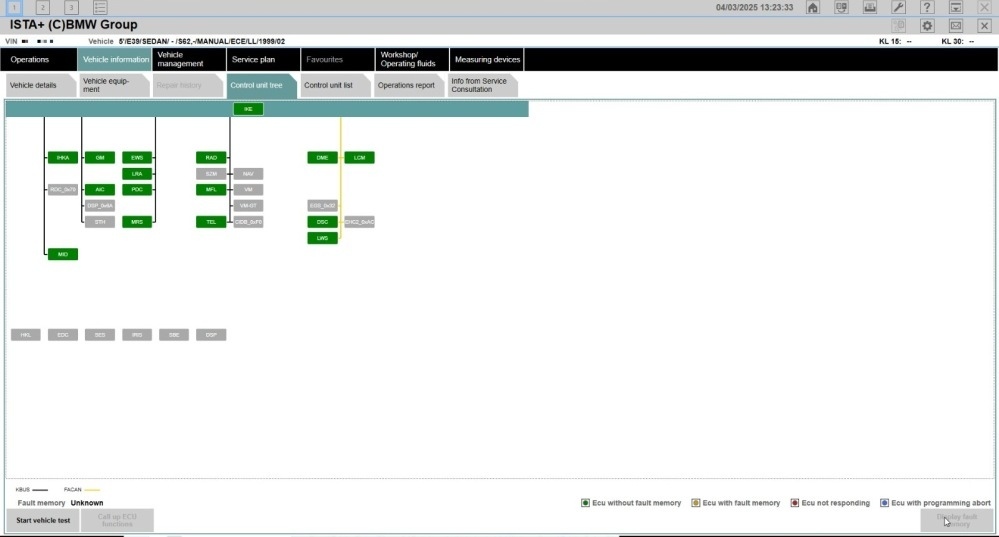Click the home icon in top toolbar

coord(813,8)
